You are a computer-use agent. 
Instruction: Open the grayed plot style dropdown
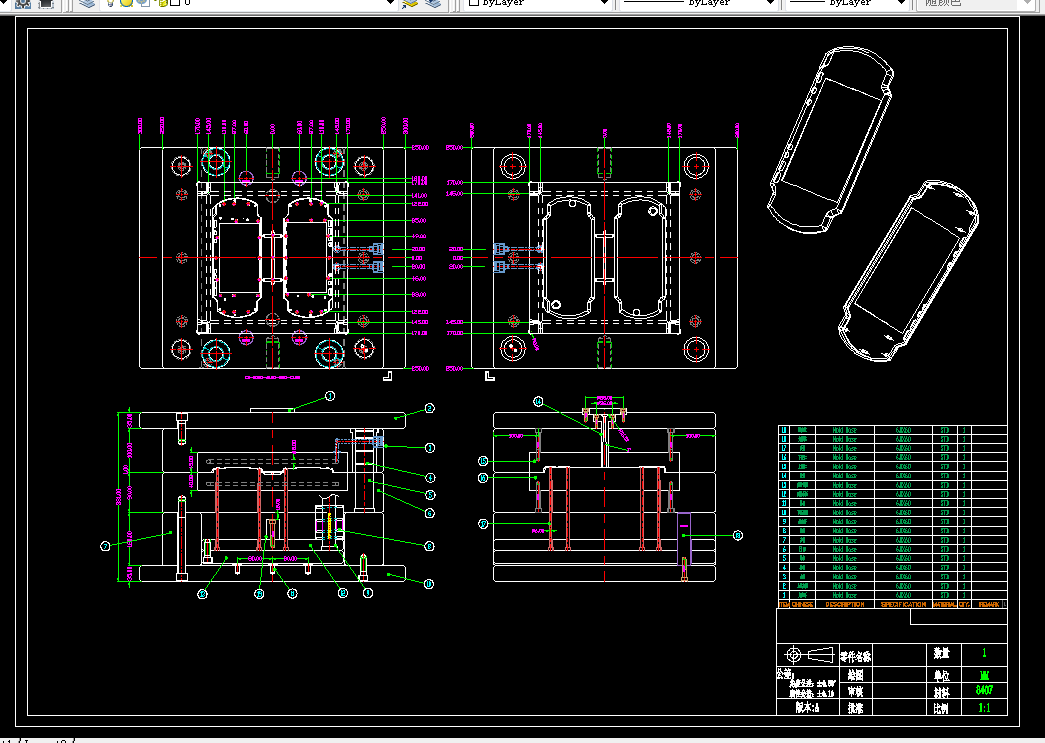(x=976, y=3)
